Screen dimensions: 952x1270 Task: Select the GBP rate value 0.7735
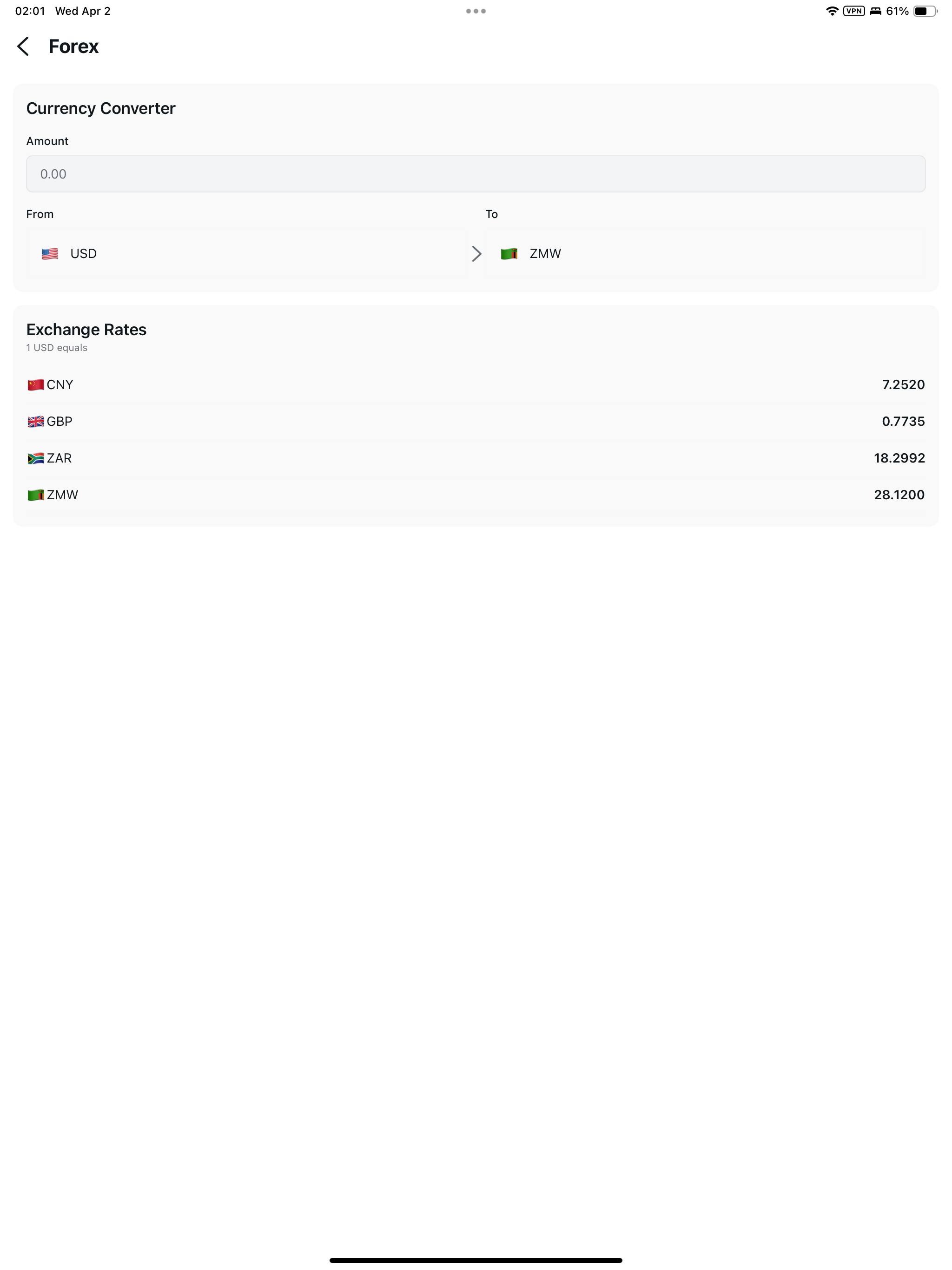point(903,422)
